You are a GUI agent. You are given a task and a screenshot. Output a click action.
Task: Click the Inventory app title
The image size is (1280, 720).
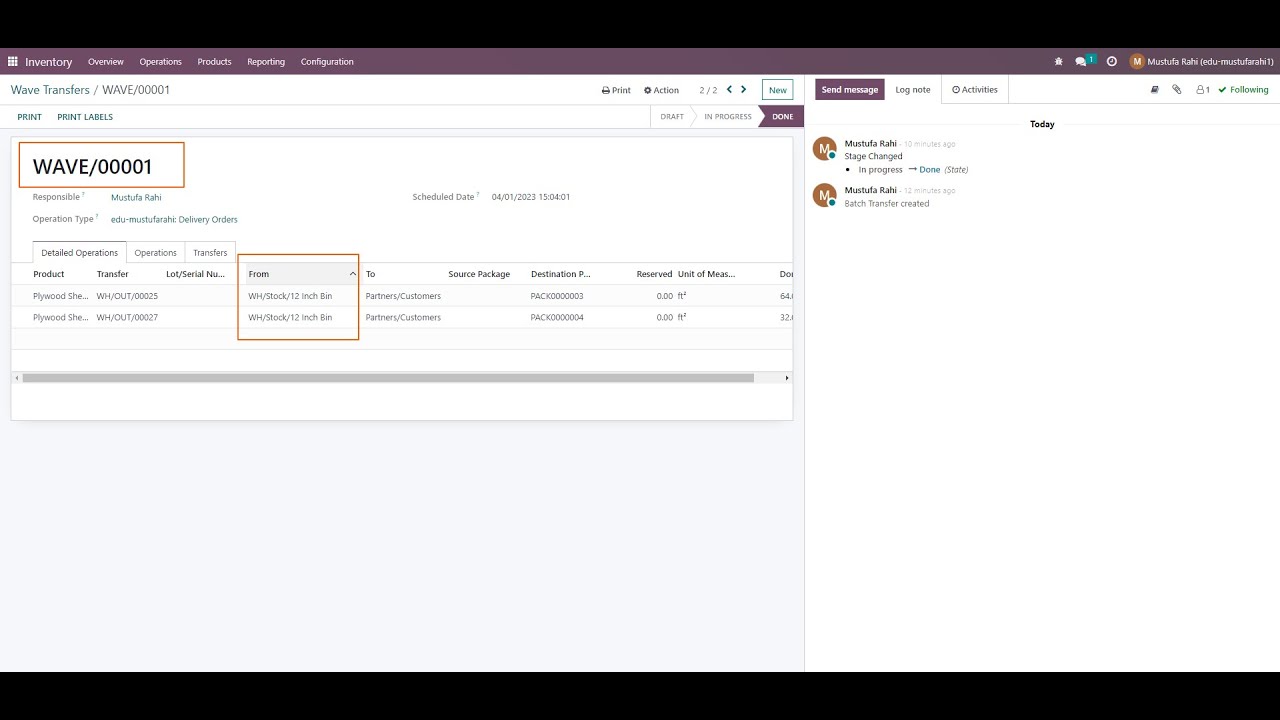(49, 61)
